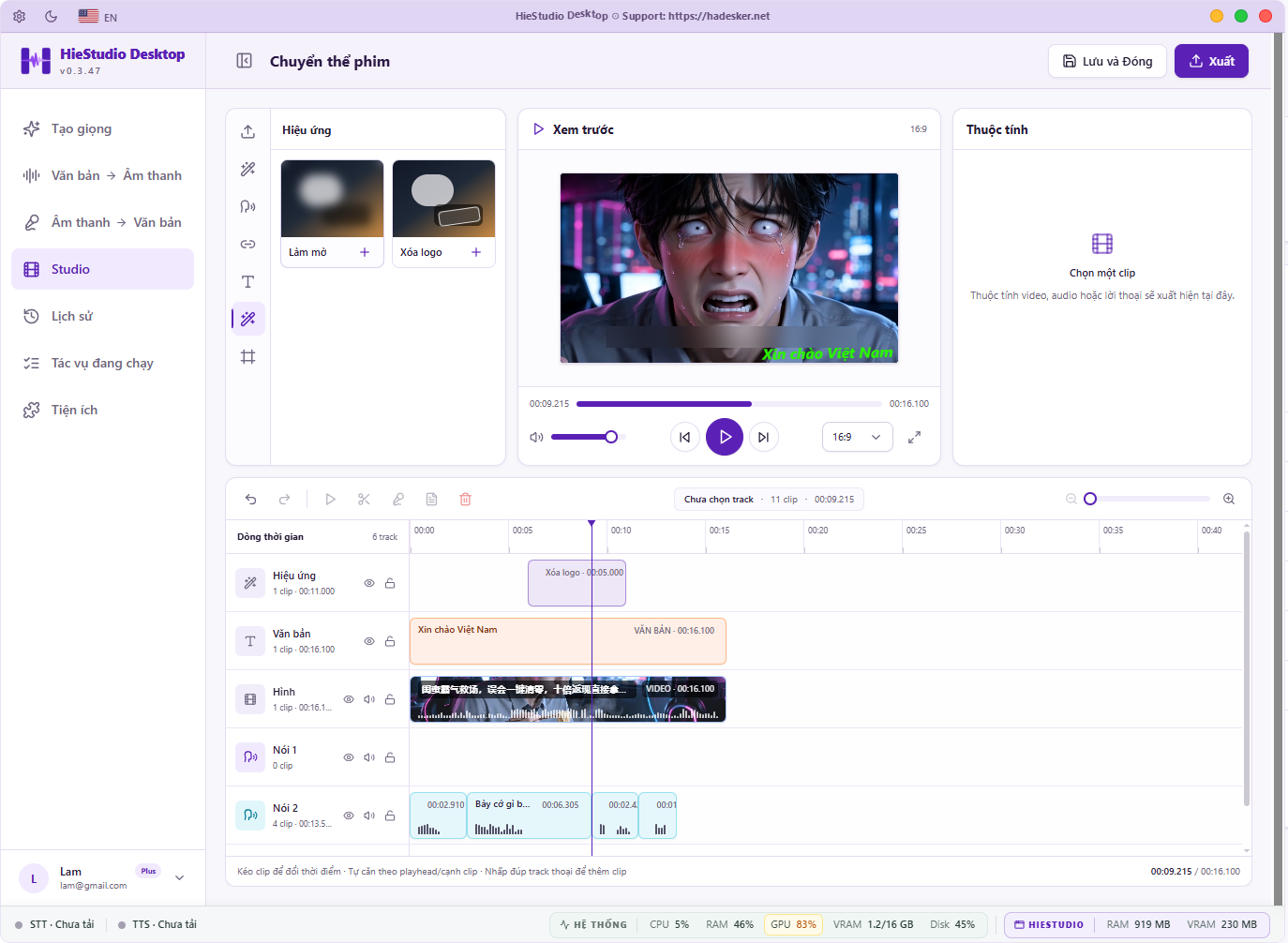Viewport: 1288px width, 943px height.
Task: Undo the last timeline action
Action: pos(251,500)
